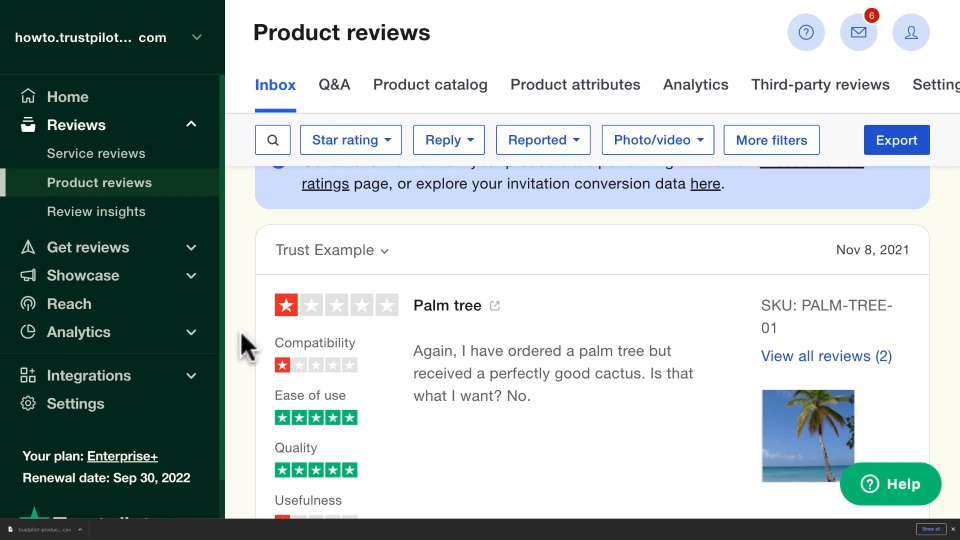Click the Reach icon in sidebar
The image size is (960, 540).
28,304
